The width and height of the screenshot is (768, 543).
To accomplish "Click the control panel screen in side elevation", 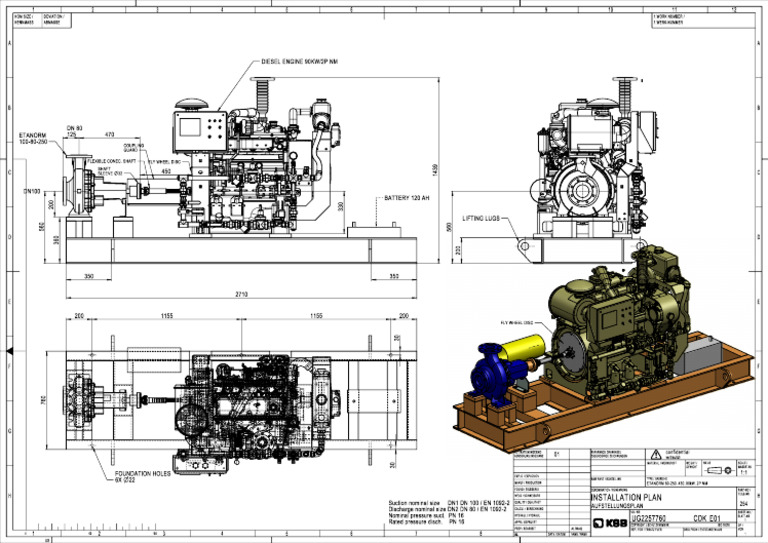I will tap(190, 127).
